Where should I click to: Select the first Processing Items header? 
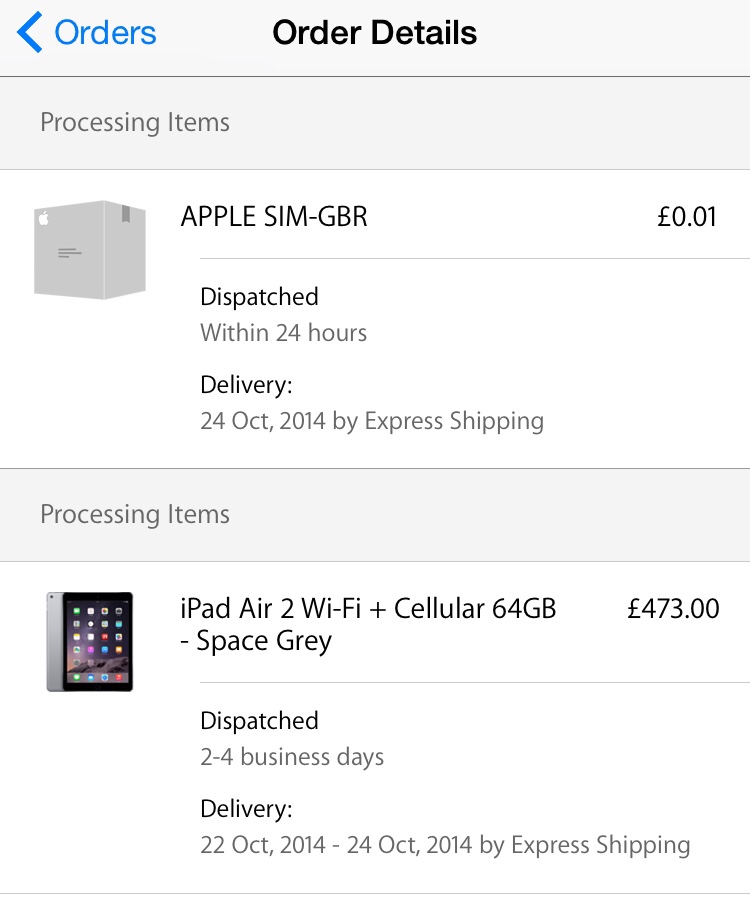click(135, 123)
